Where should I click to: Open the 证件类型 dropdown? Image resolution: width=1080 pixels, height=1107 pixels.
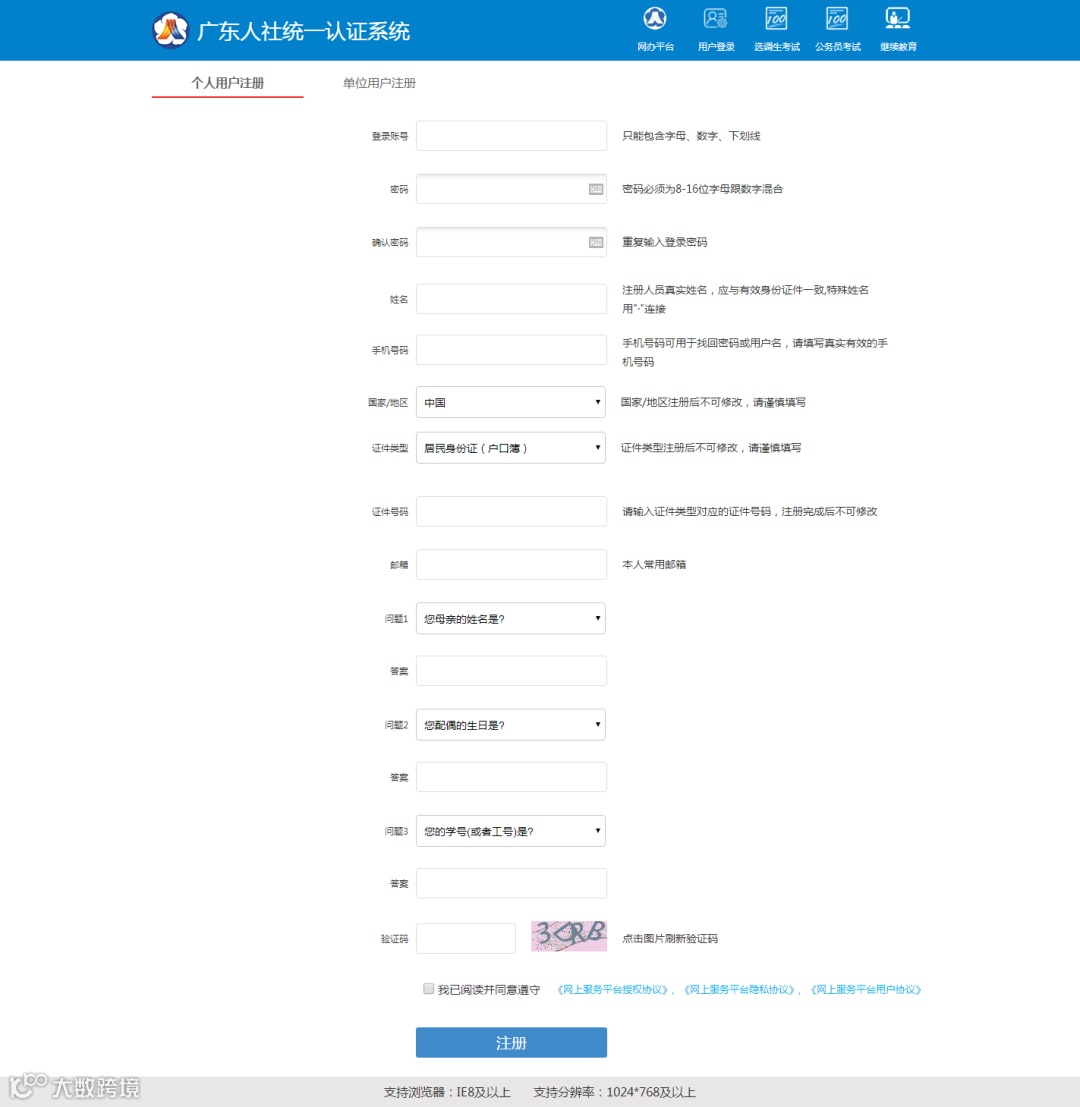511,448
